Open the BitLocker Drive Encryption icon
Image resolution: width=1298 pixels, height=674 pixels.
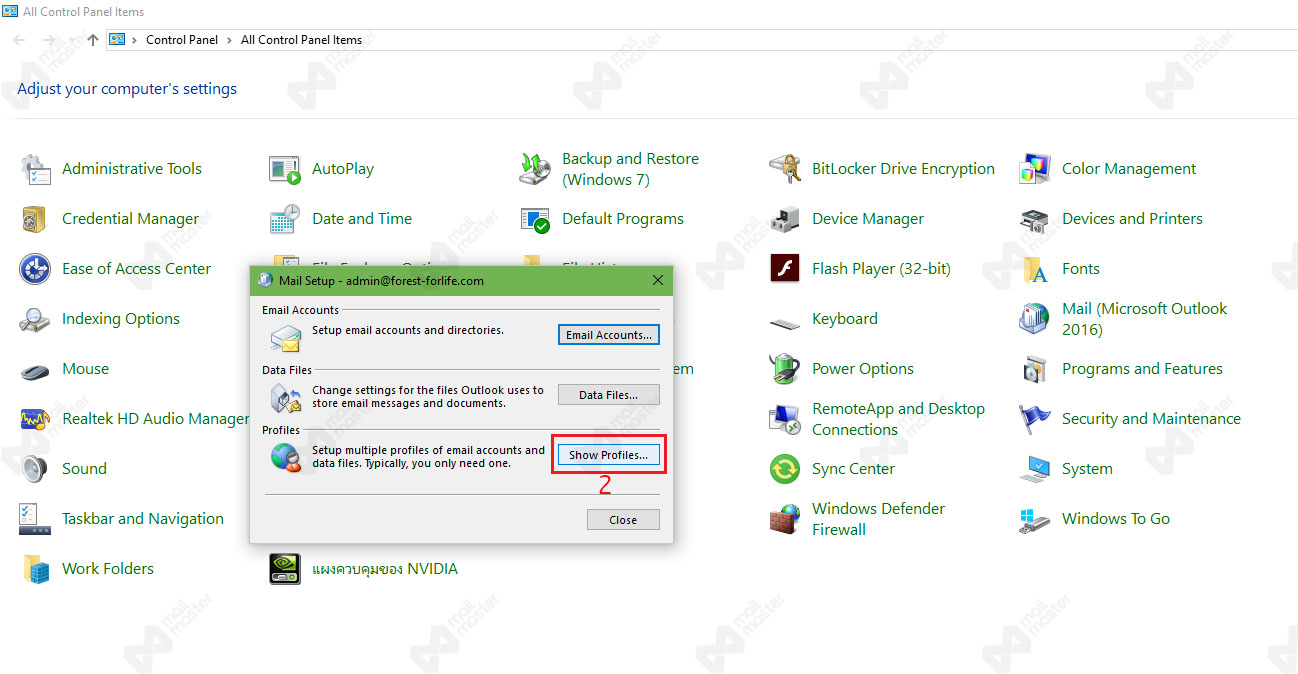[785, 169]
